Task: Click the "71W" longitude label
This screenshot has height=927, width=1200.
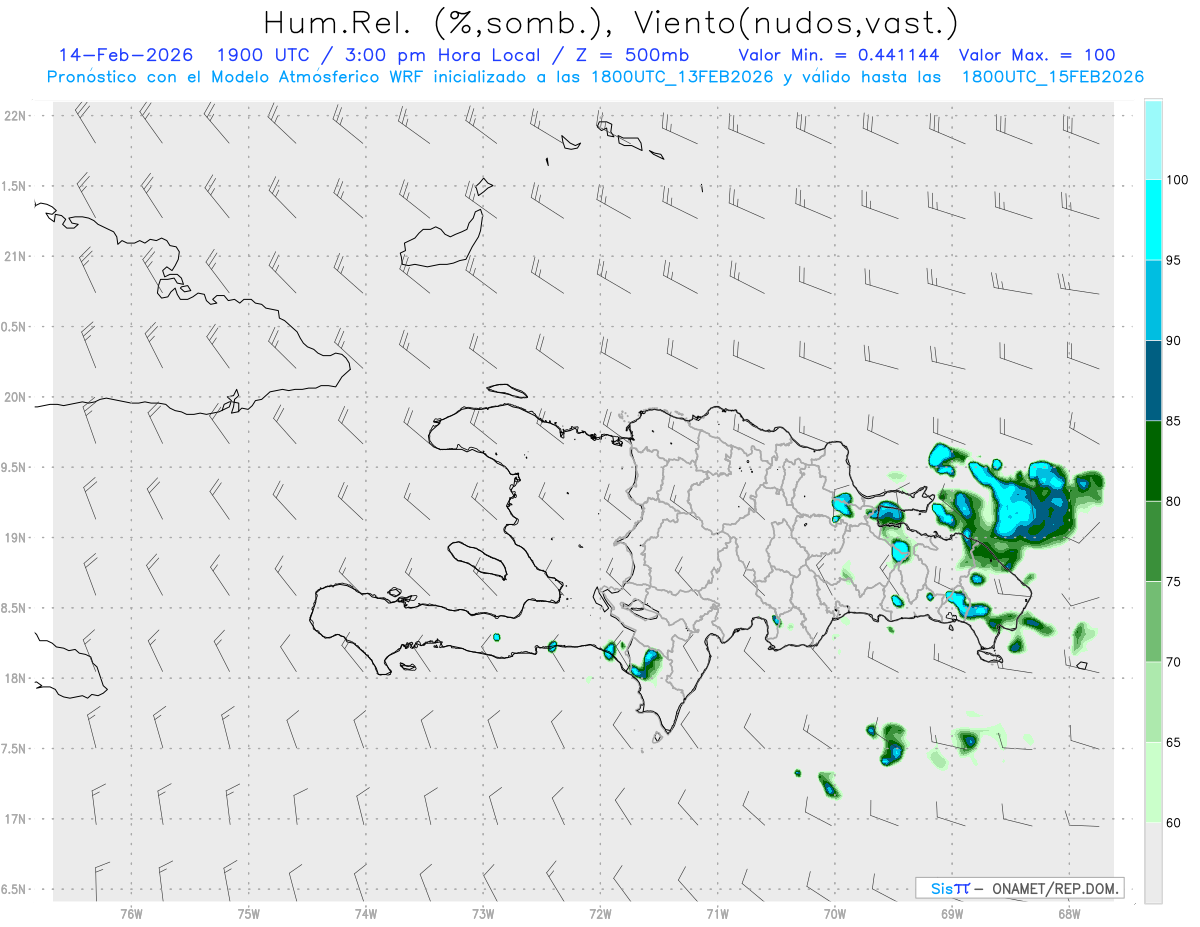Action: (717, 913)
